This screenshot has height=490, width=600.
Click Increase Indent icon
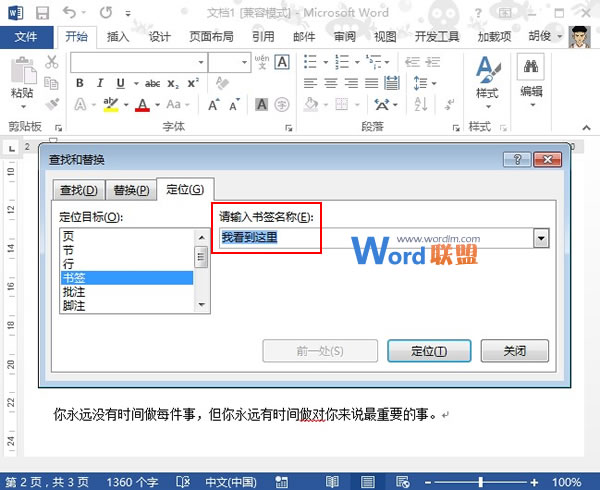click(433, 62)
